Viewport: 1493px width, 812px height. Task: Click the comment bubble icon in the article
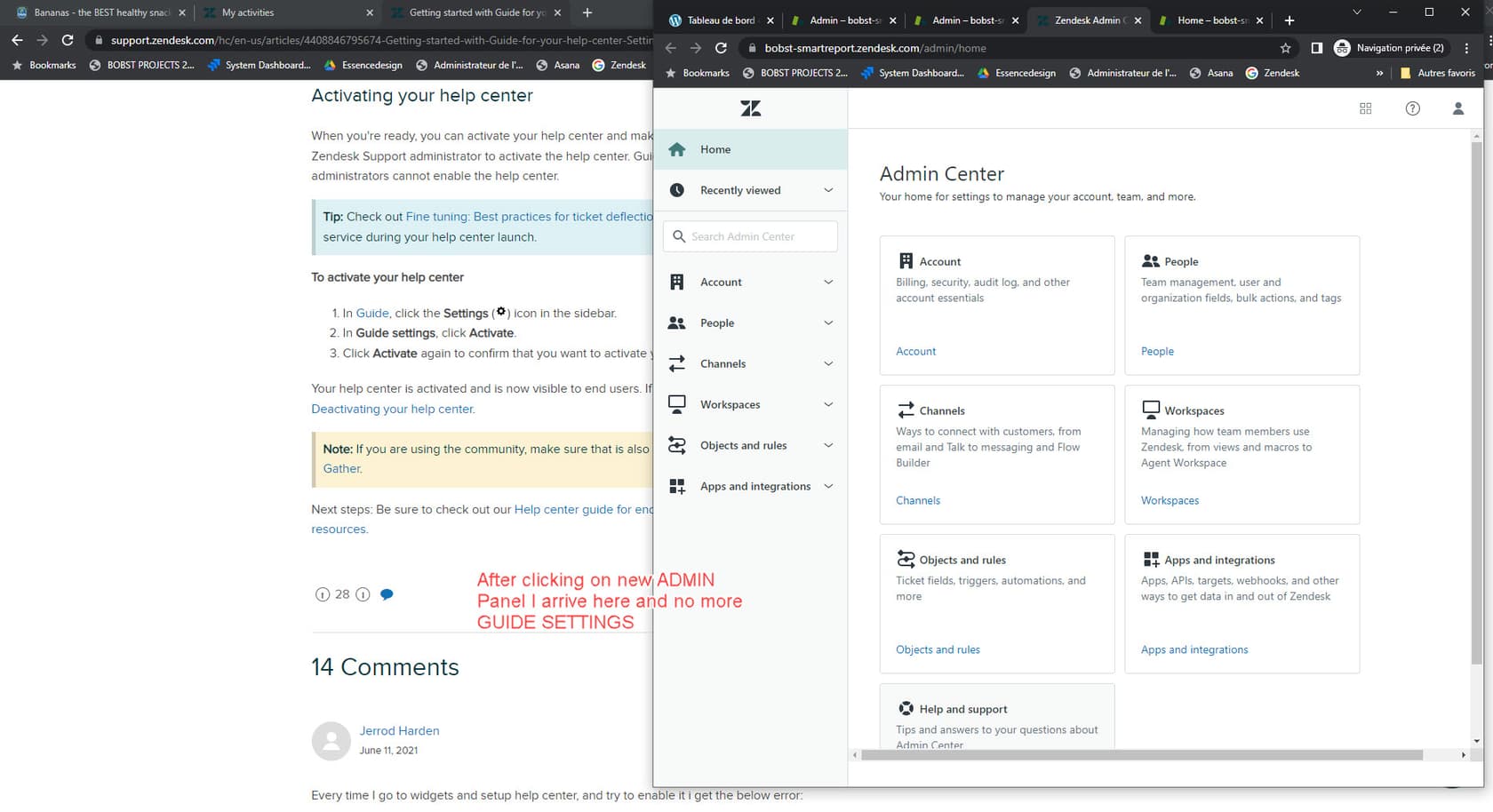(x=387, y=594)
